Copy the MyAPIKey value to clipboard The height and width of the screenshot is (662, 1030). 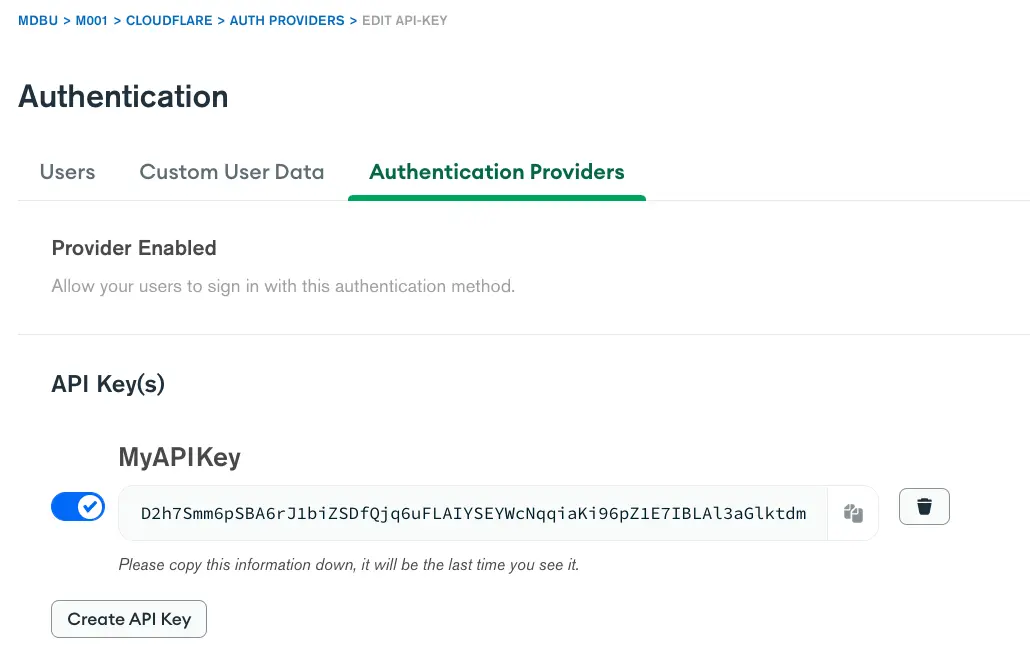click(x=853, y=512)
